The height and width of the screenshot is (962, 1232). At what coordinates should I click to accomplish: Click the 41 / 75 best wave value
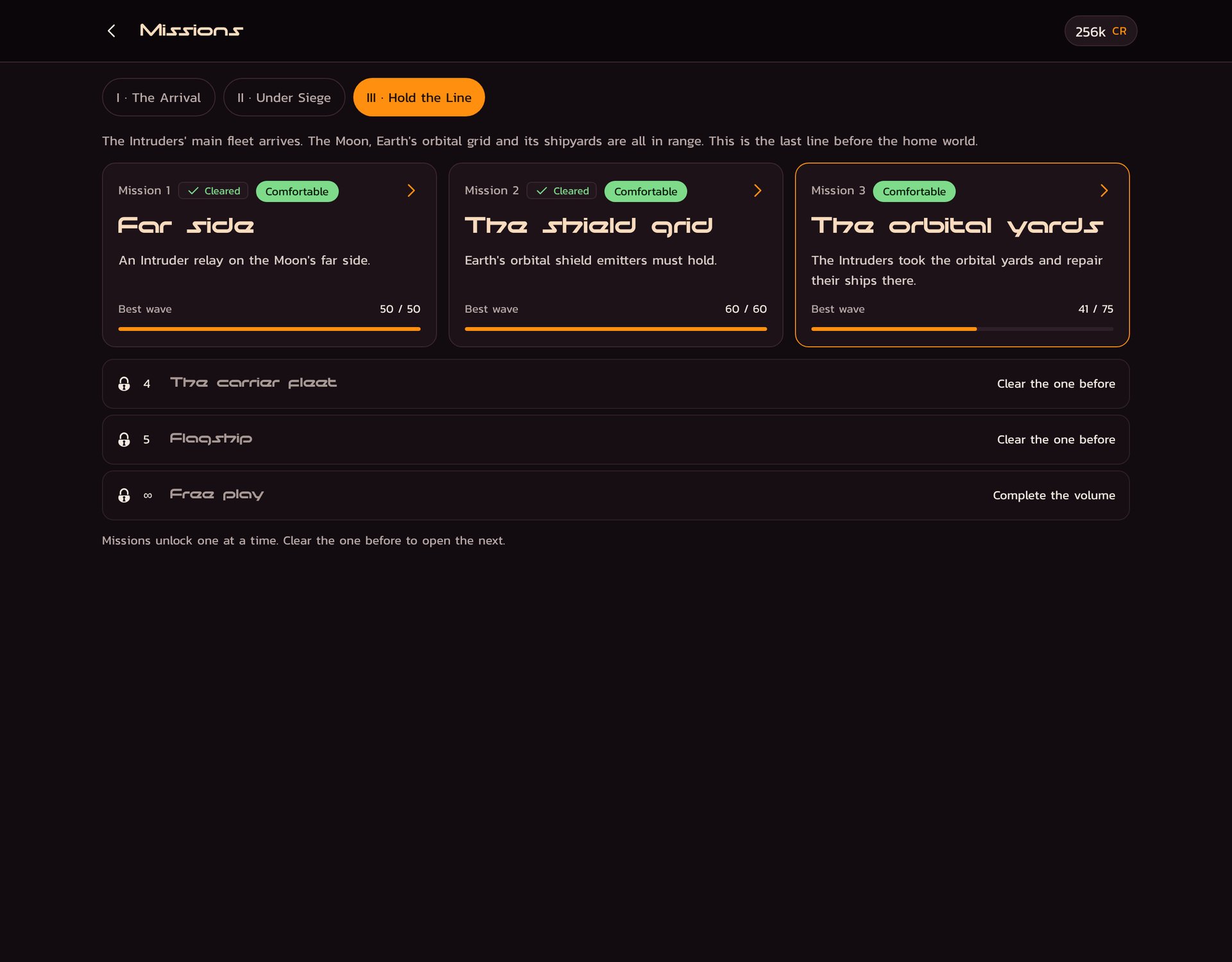point(1095,309)
